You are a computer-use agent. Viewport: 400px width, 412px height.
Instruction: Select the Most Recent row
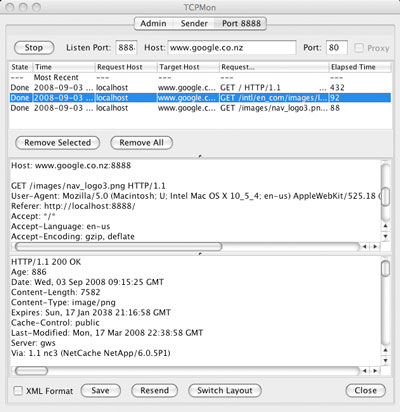pyautogui.click(x=200, y=77)
